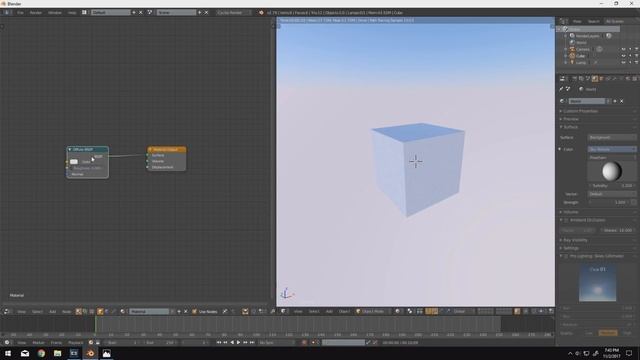Image resolution: width=640 pixels, height=360 pixels.
Task: Add new material with plus in node header
Action: pyautogui.click(x=179, y=311)
